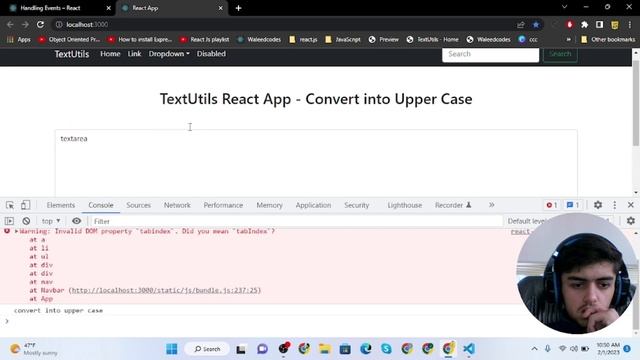
Task: Switch to the Memory tab
Action: coord(269,205)
